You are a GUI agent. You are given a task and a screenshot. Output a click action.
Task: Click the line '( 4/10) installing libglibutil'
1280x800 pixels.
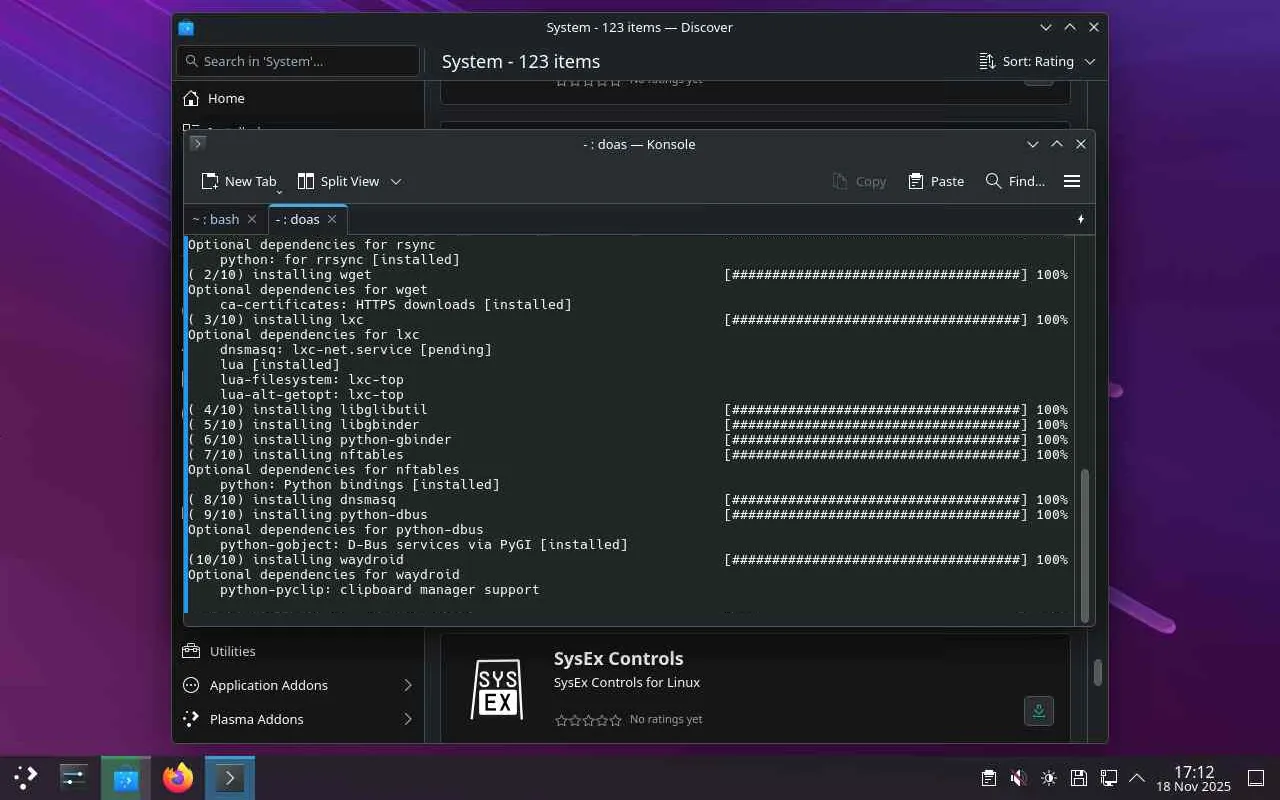308,409
